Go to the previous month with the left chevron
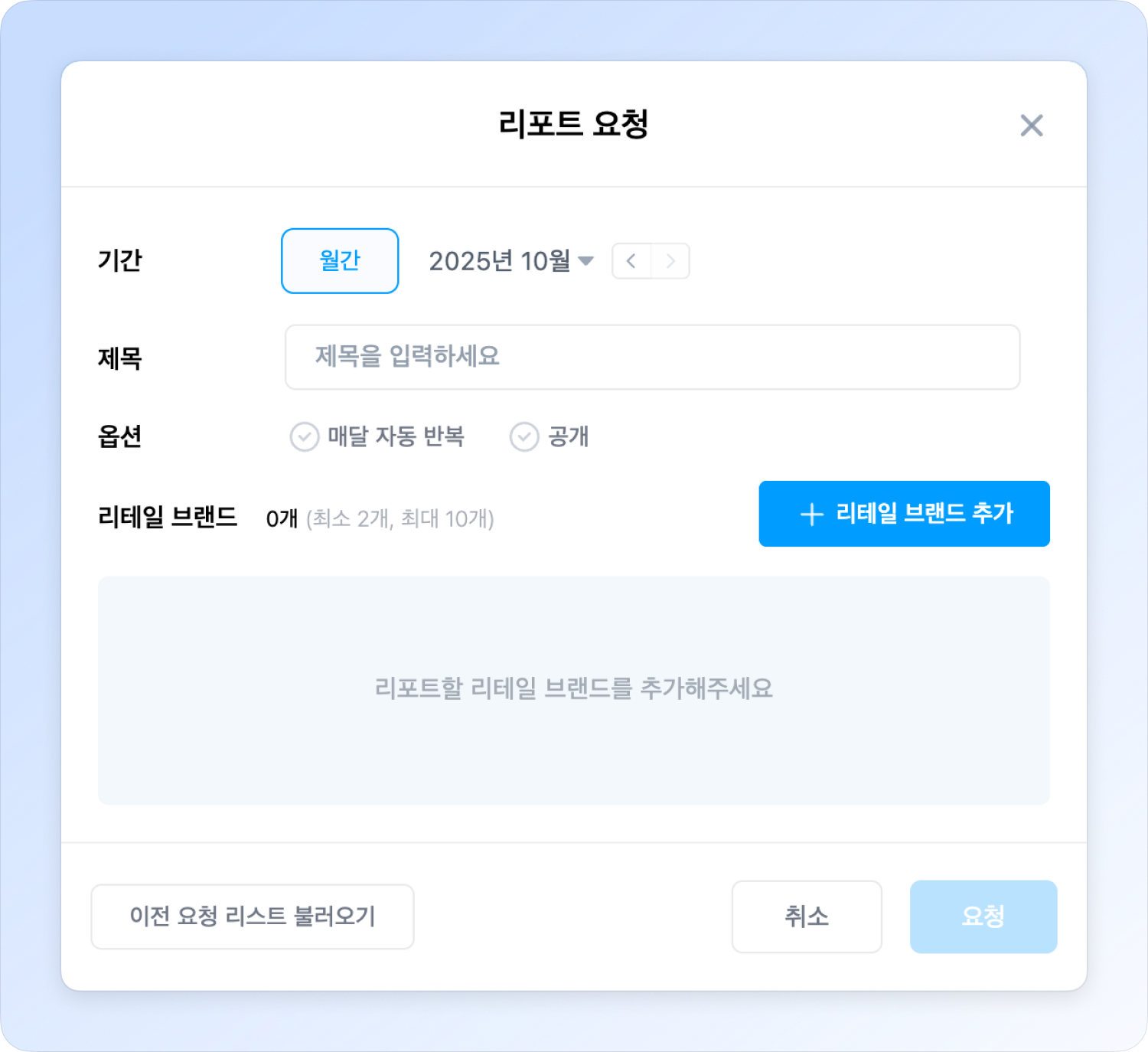 point(631,261)
